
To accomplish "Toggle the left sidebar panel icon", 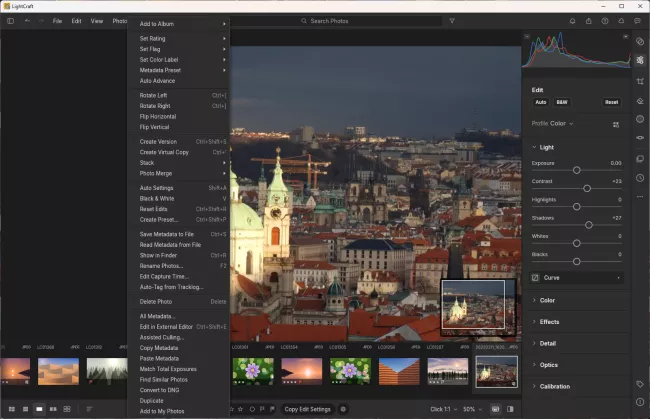I will (x=10, y=21).
